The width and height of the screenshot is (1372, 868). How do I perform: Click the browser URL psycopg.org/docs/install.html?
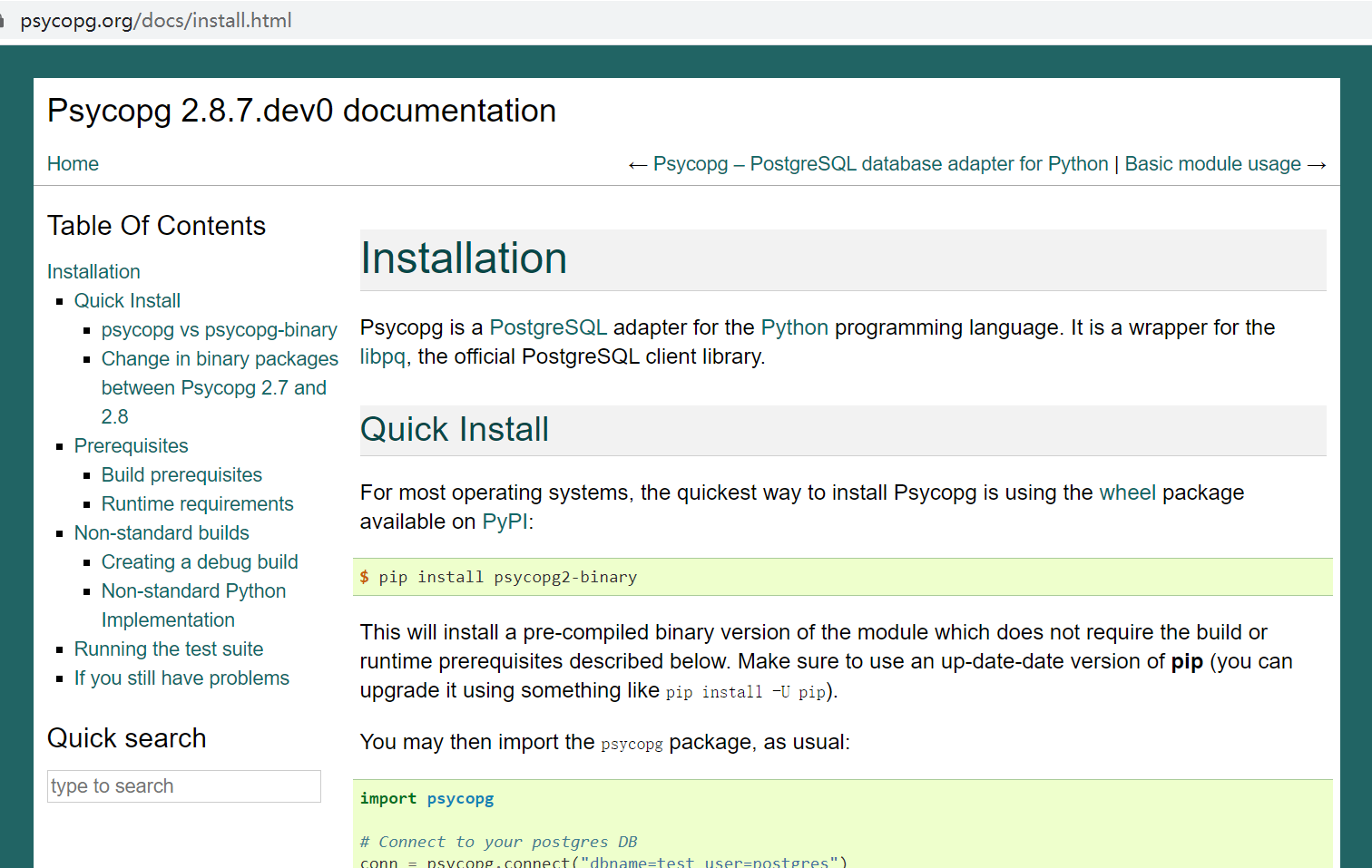pyautogui.click(x=156, y=20)
